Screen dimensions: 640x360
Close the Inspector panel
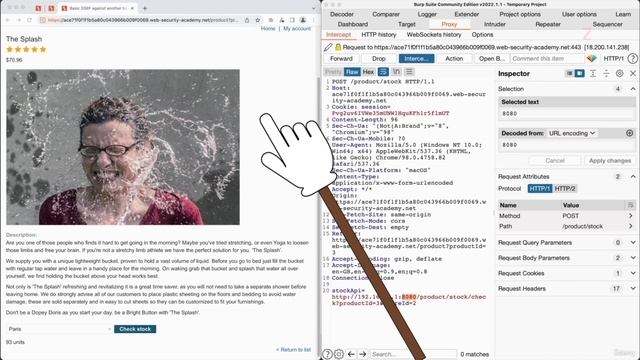(x=633, y=73)
